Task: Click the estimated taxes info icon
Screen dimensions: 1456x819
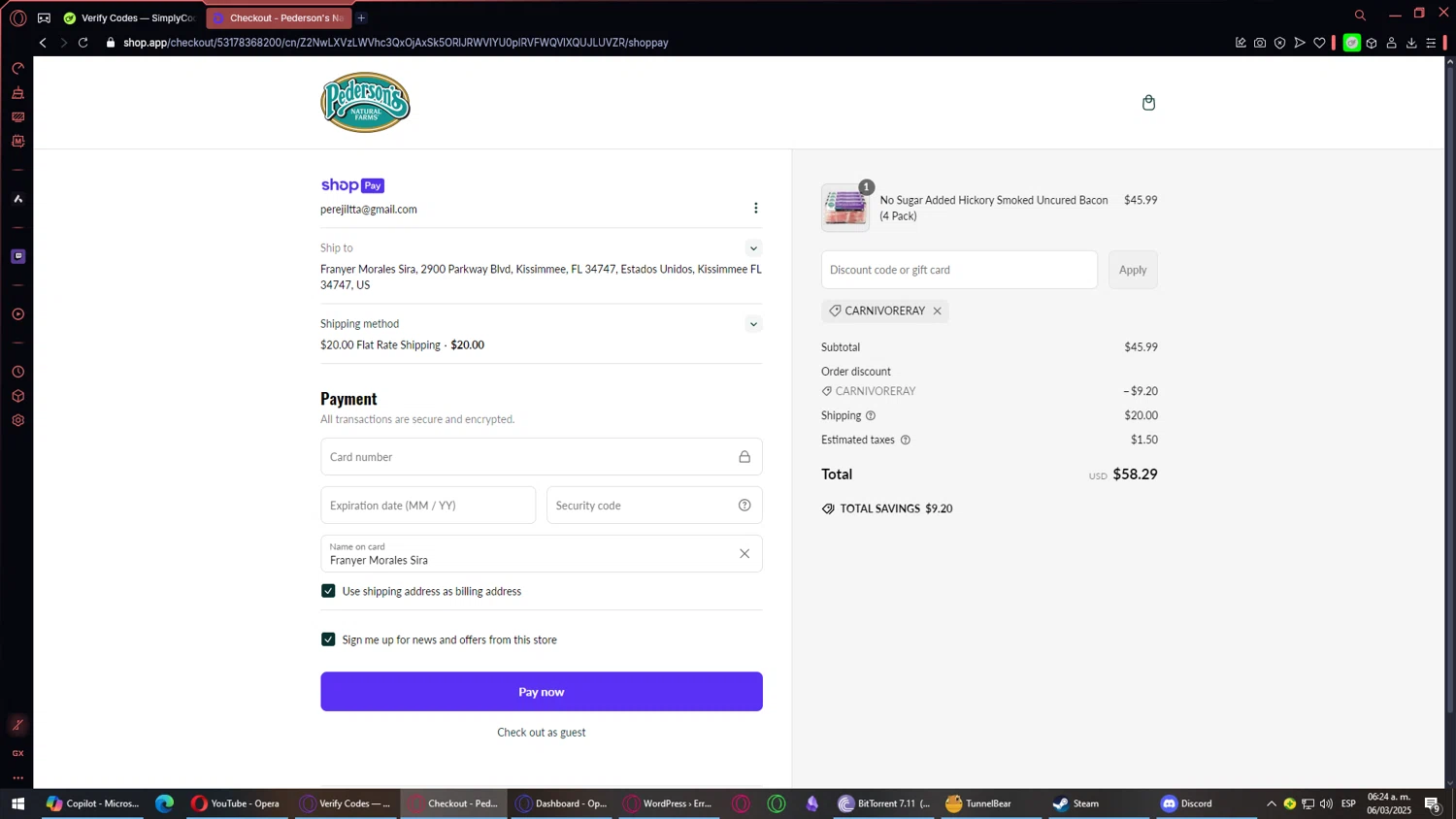Action: [x=906, y=440]
